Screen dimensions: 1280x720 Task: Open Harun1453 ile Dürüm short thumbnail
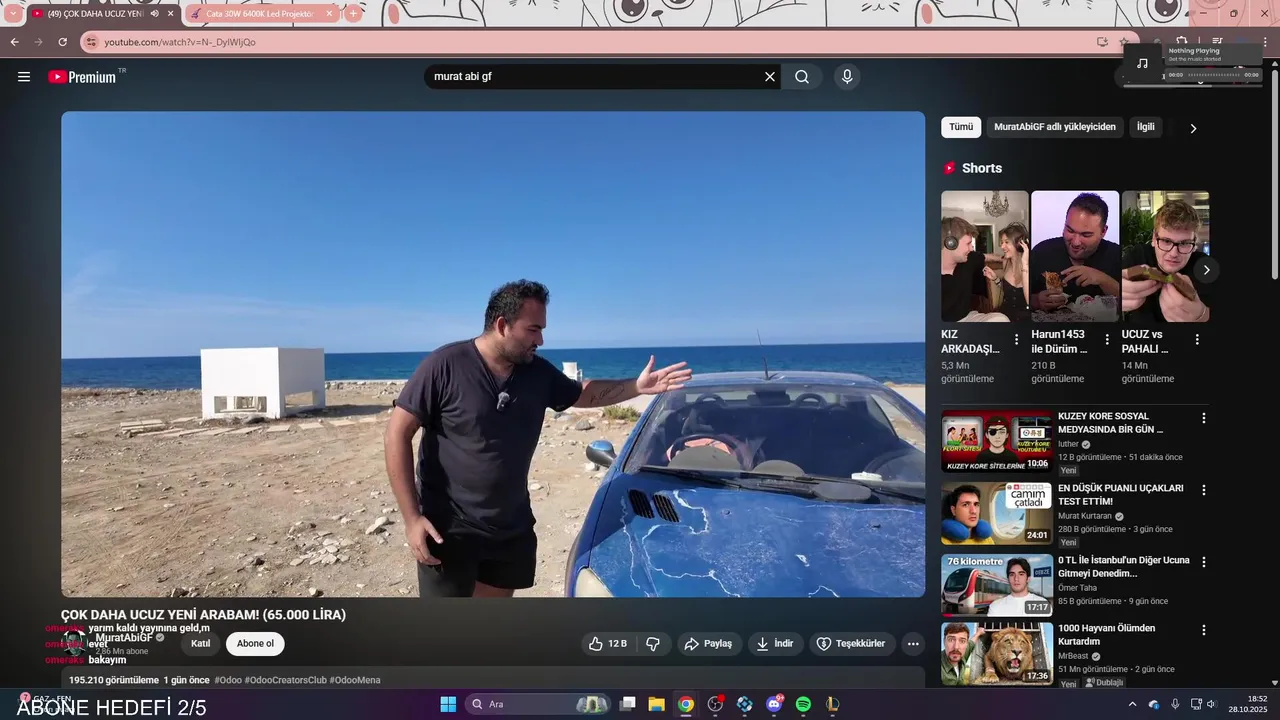coord(1075,256)
